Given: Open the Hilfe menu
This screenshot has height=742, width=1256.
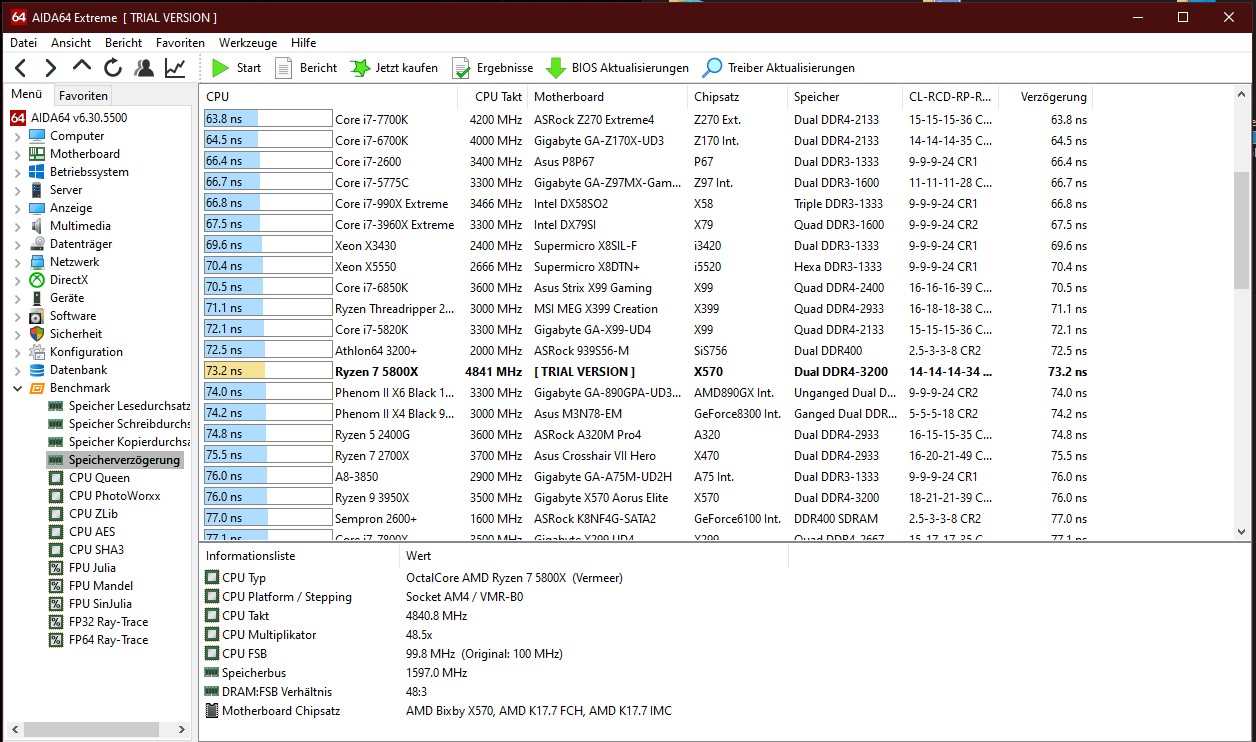Looking at the screenshot, I should pos(304,43).
